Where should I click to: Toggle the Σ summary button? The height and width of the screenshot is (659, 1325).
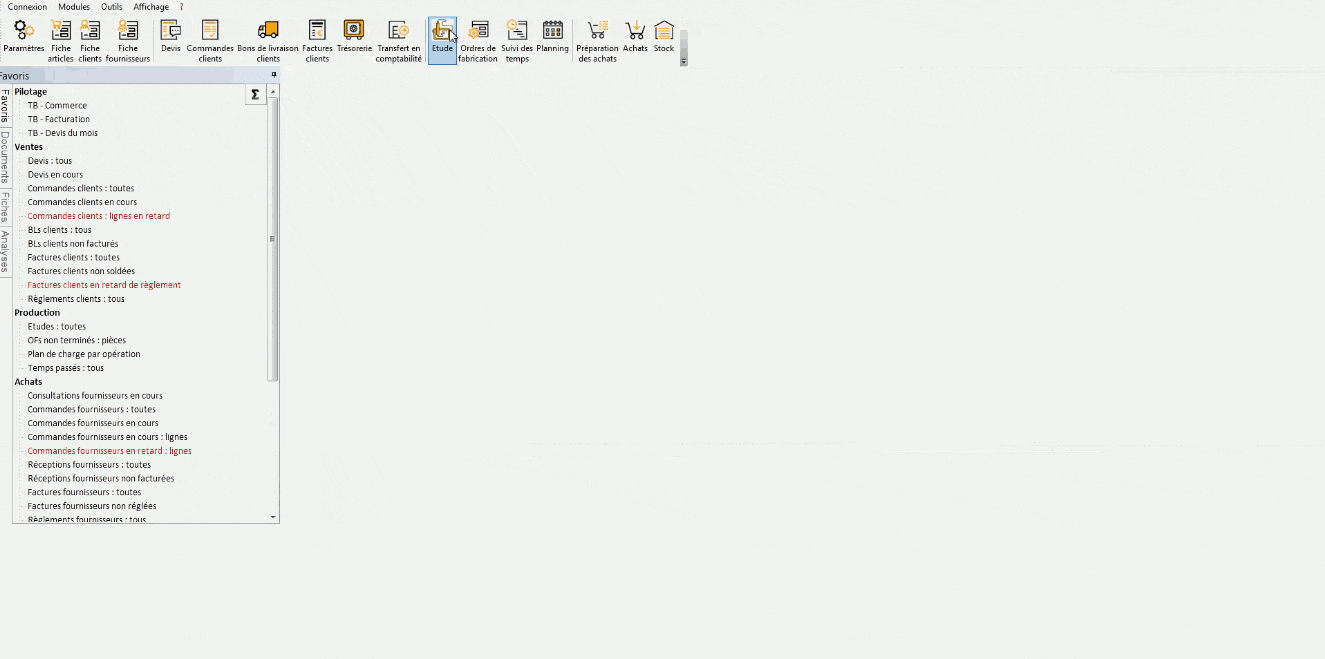(256, 93)
